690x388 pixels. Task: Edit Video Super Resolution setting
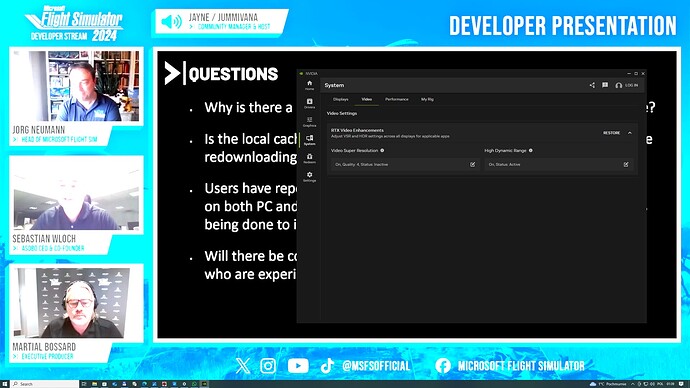(x=472, y=165)
